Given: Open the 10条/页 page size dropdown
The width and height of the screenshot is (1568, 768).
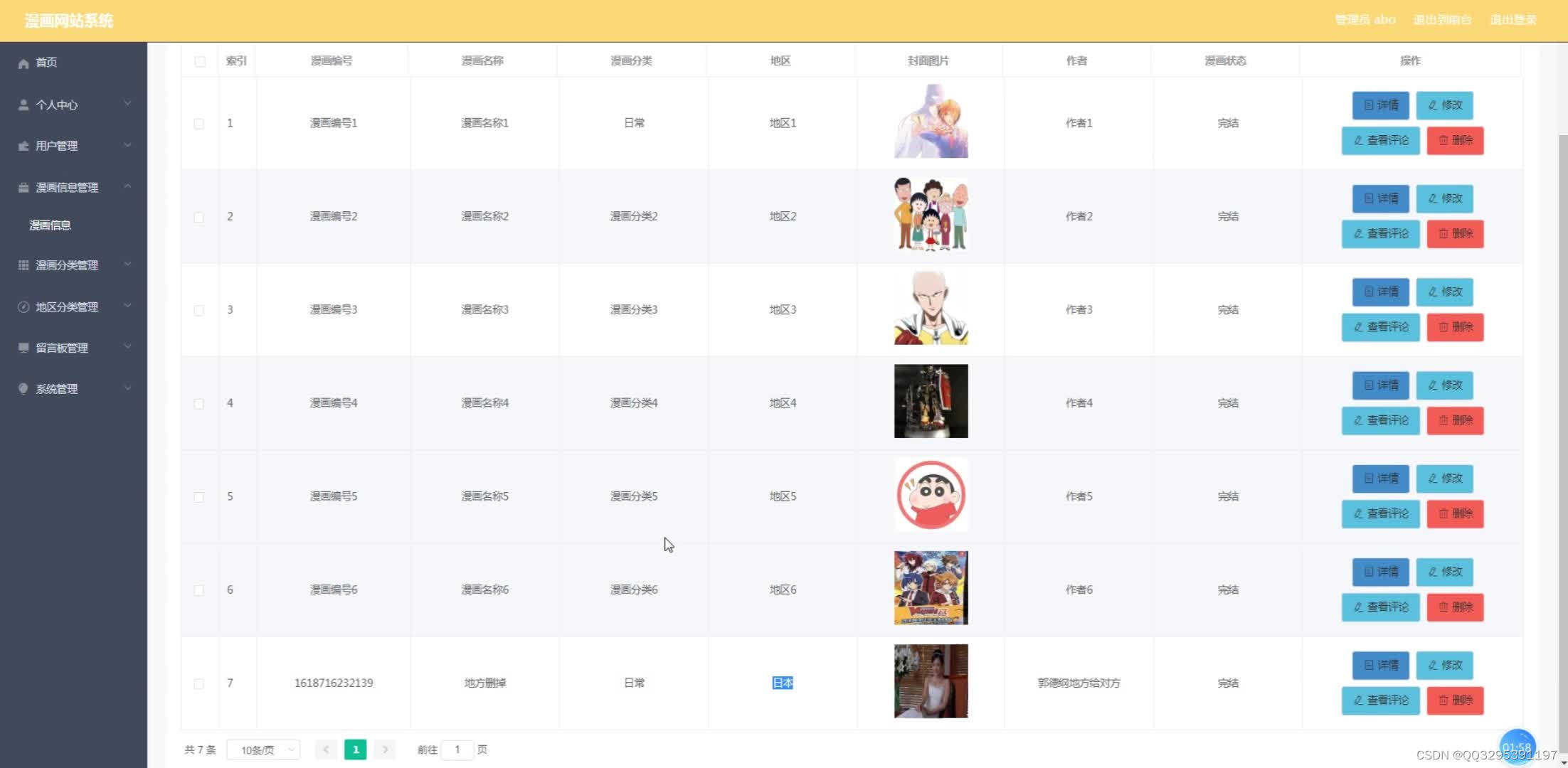Looking at the screenshot, I should tap(263, 750).
